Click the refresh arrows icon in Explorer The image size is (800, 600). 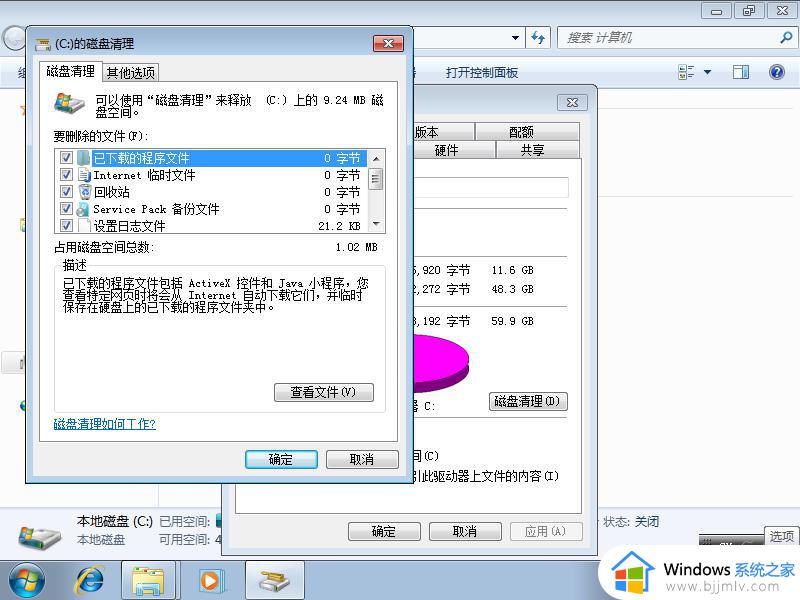pos(538,38)
